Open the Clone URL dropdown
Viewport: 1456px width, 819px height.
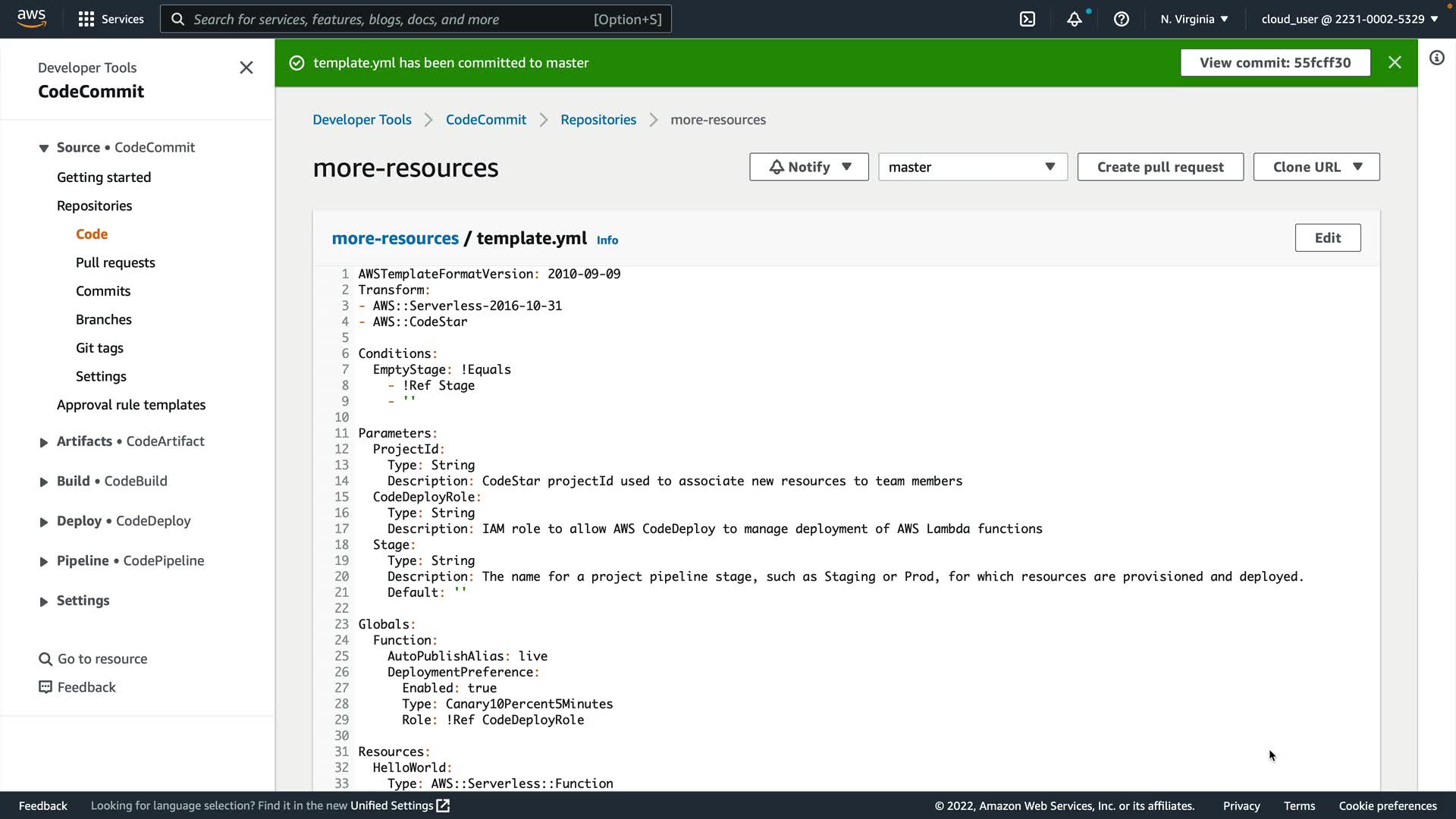(x=1316, y=167)
